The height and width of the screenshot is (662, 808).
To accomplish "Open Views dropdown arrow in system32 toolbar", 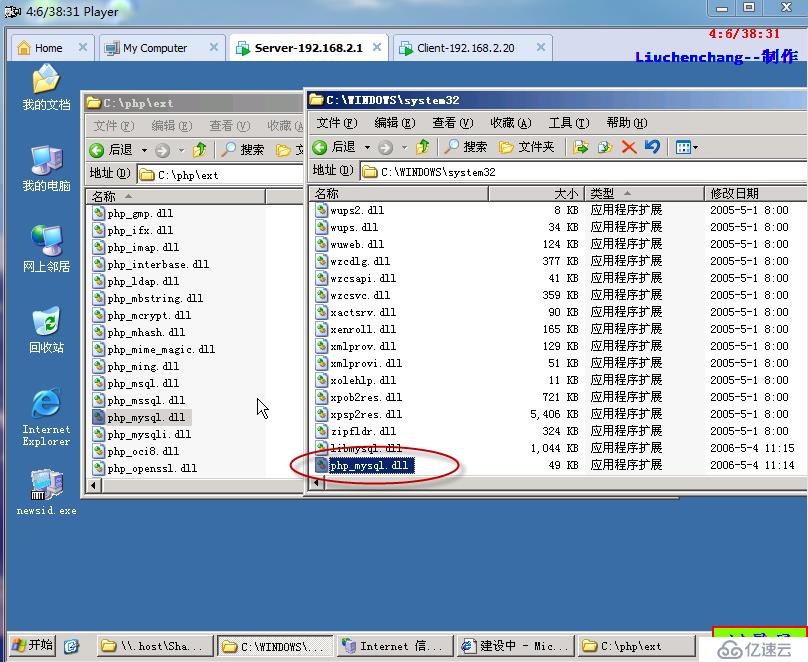I will click(x=695, y=148).
